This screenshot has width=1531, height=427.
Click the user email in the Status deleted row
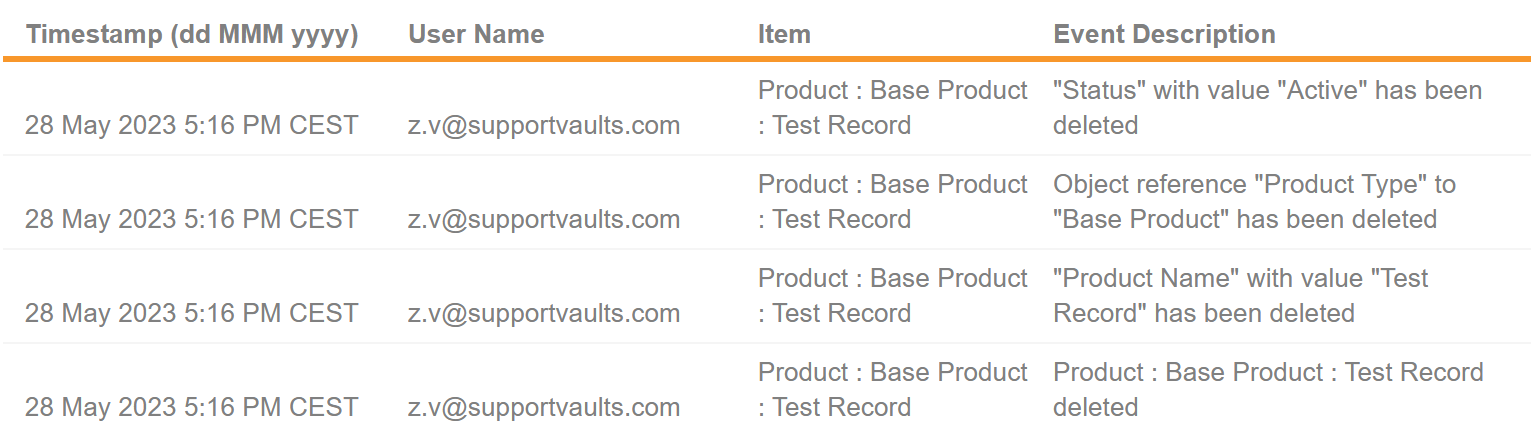(x=544, y=126)
